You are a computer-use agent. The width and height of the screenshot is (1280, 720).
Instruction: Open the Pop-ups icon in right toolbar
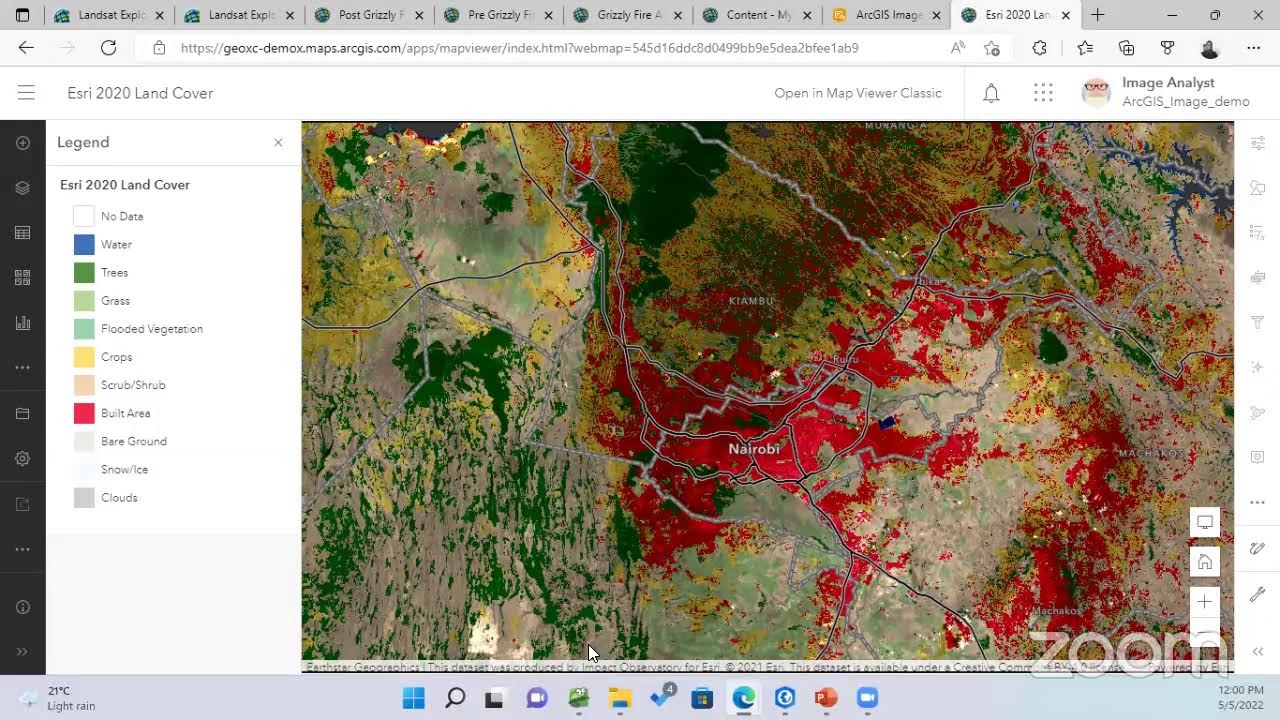coord(1258,457)
